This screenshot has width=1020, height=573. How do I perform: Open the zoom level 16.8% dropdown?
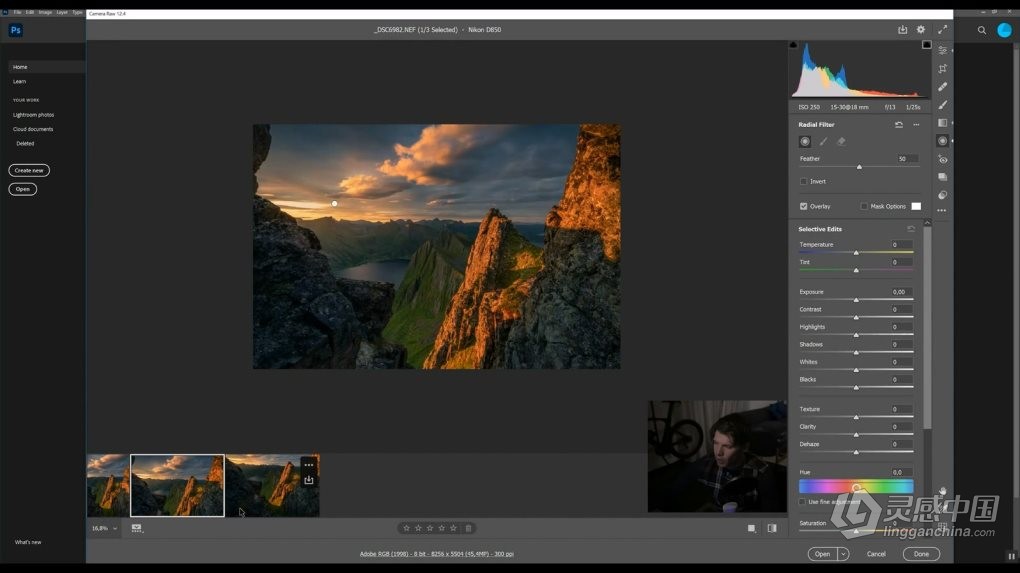105,528
